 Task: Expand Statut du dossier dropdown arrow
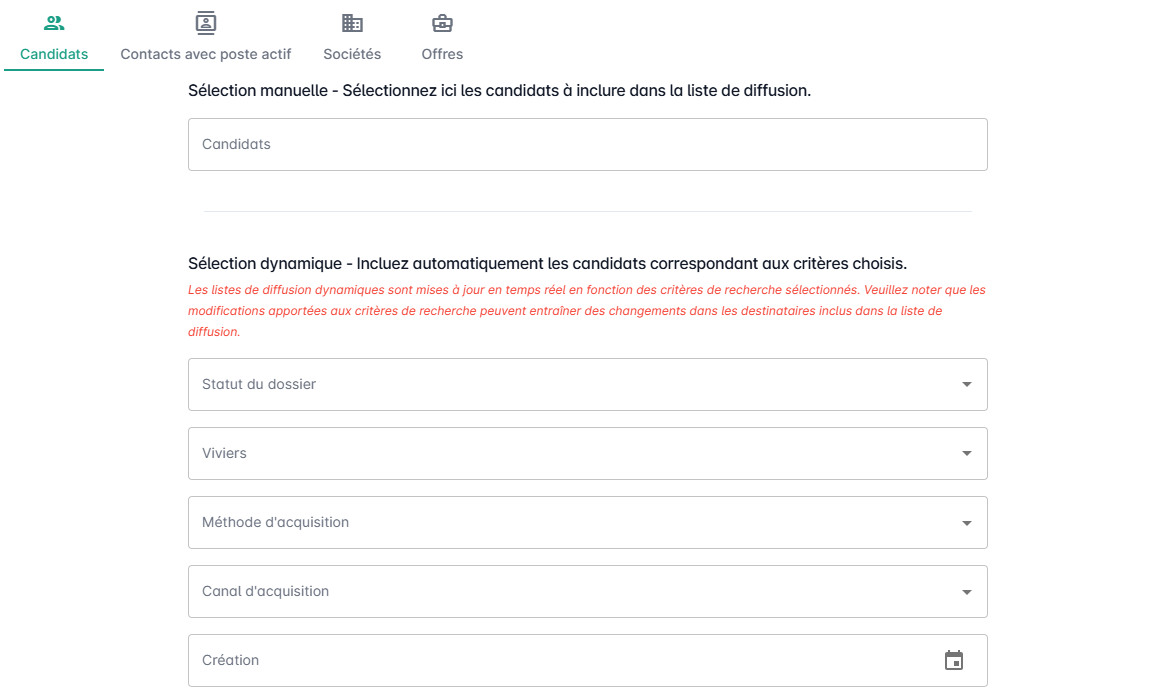coord(966,385)
